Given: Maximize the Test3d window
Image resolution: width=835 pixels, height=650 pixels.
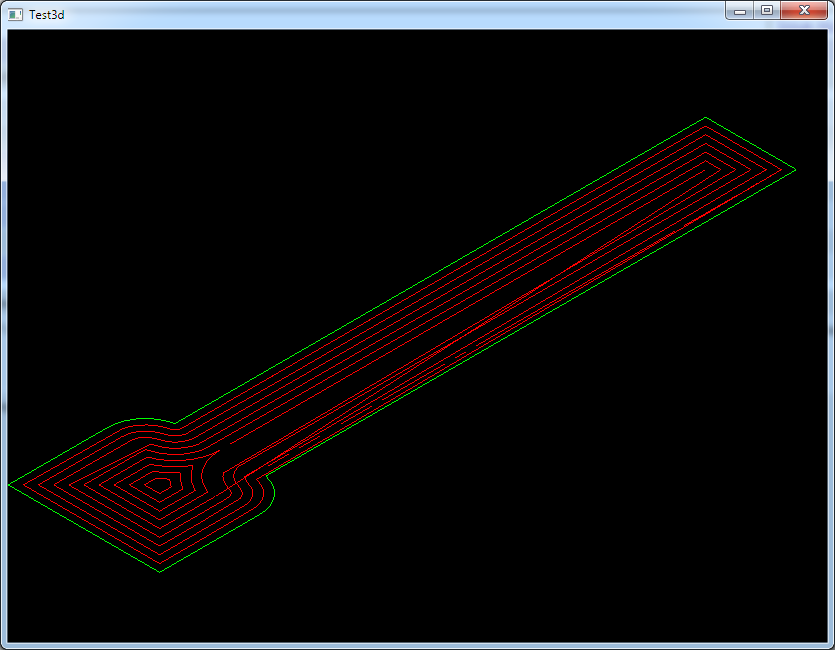Looking at the screenshot, I should (x=767, y=10).
